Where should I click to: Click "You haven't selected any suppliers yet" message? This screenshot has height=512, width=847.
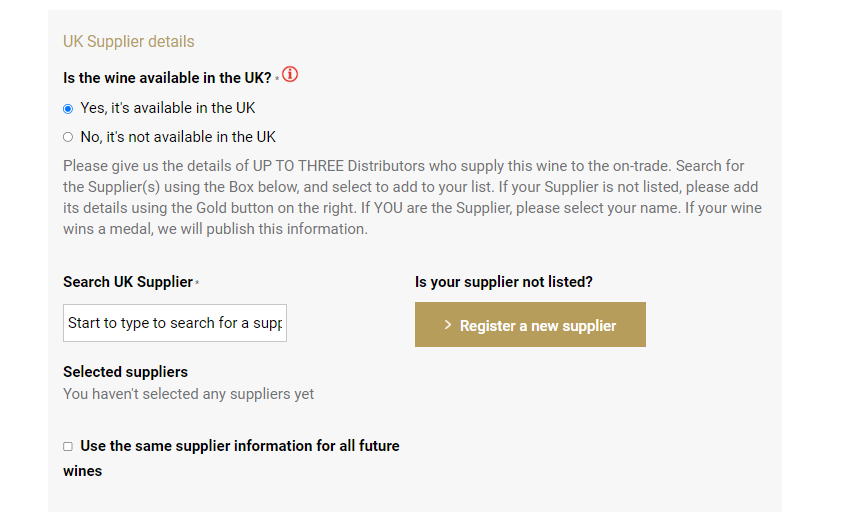point(189,394)
